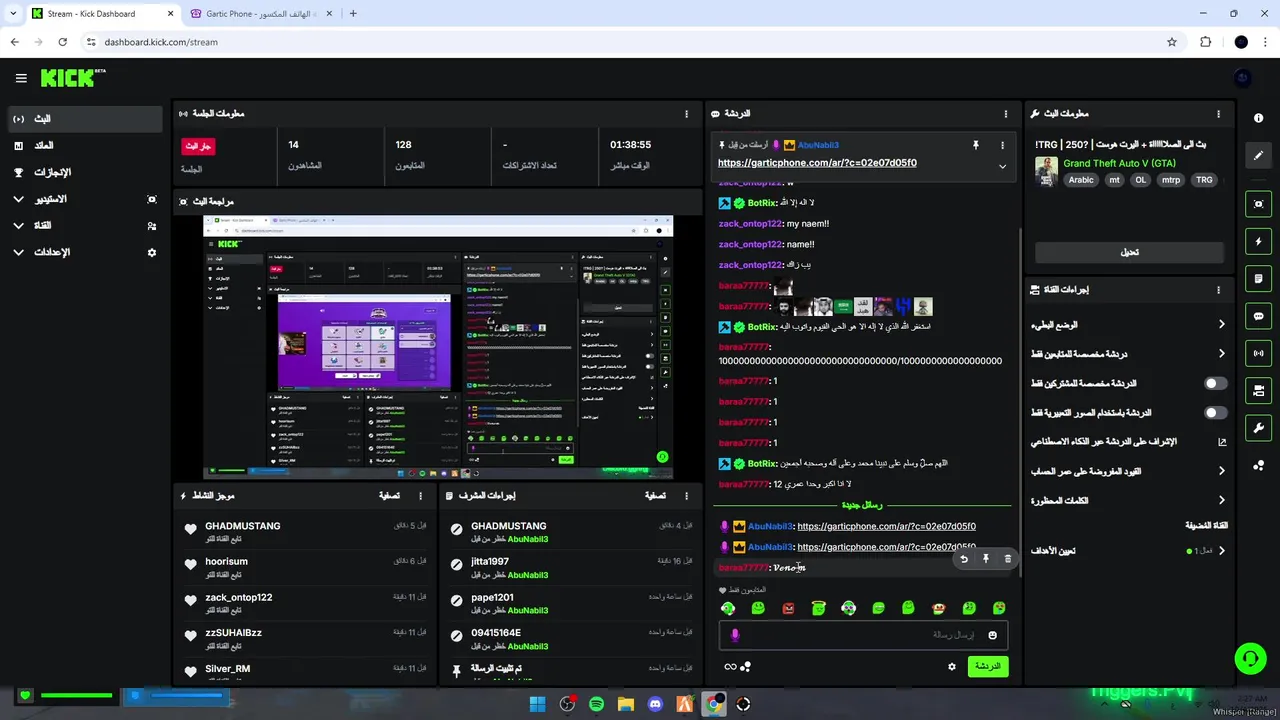Toggle the camera channel actions widget icon in the right rail
The height and width of the screenshot is (720, 1280).
pyautogui.click(x=1258, y=390)
